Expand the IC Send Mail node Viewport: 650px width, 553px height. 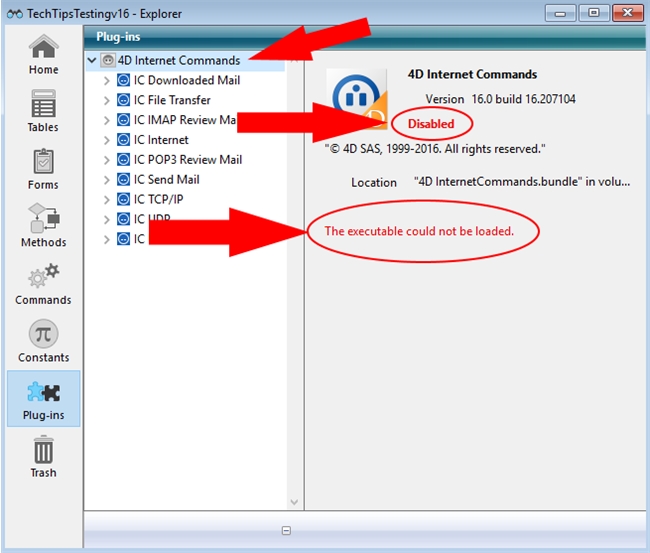coord(107,180)
